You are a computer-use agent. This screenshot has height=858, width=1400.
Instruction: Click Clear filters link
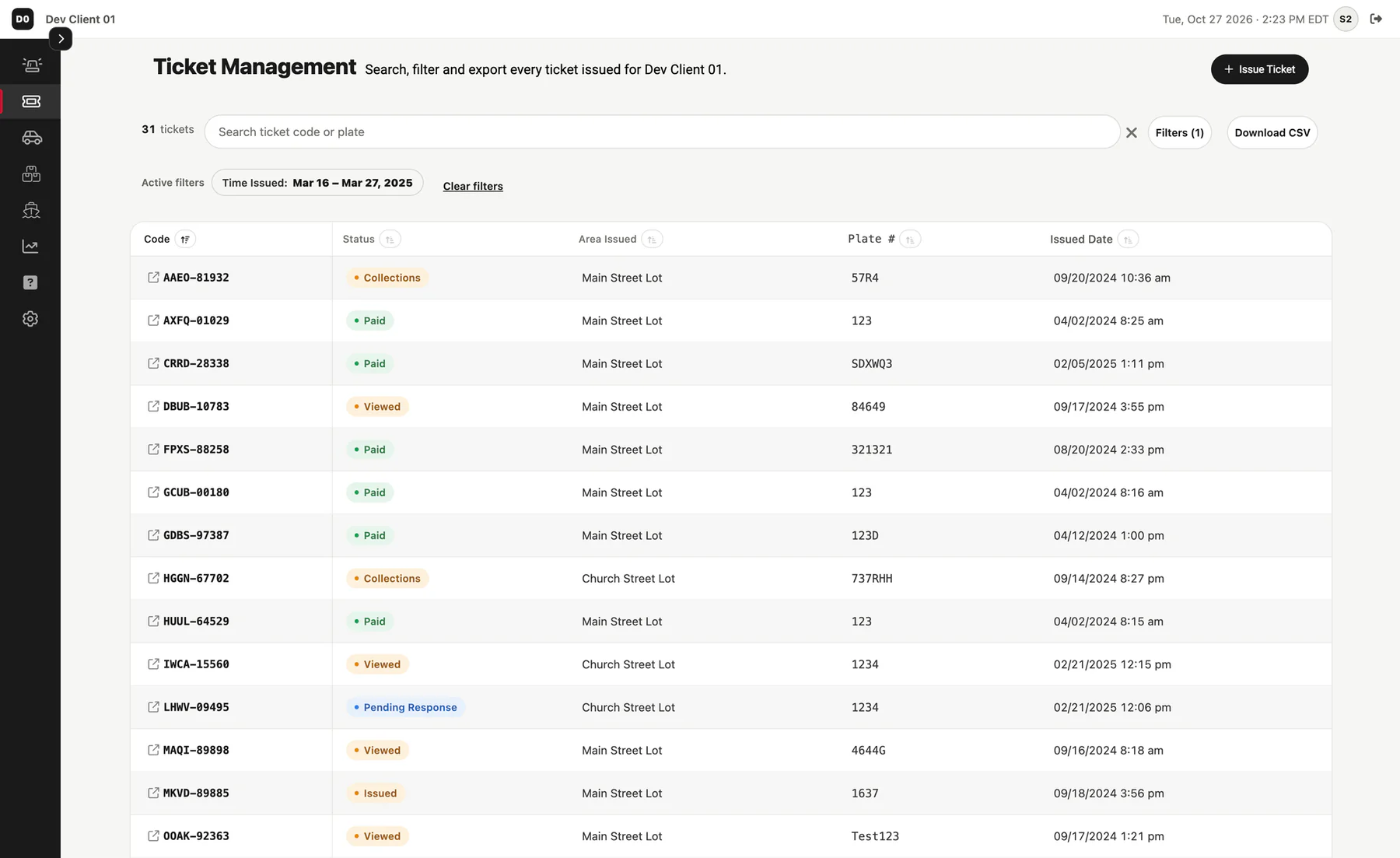[x=473, y=187]
